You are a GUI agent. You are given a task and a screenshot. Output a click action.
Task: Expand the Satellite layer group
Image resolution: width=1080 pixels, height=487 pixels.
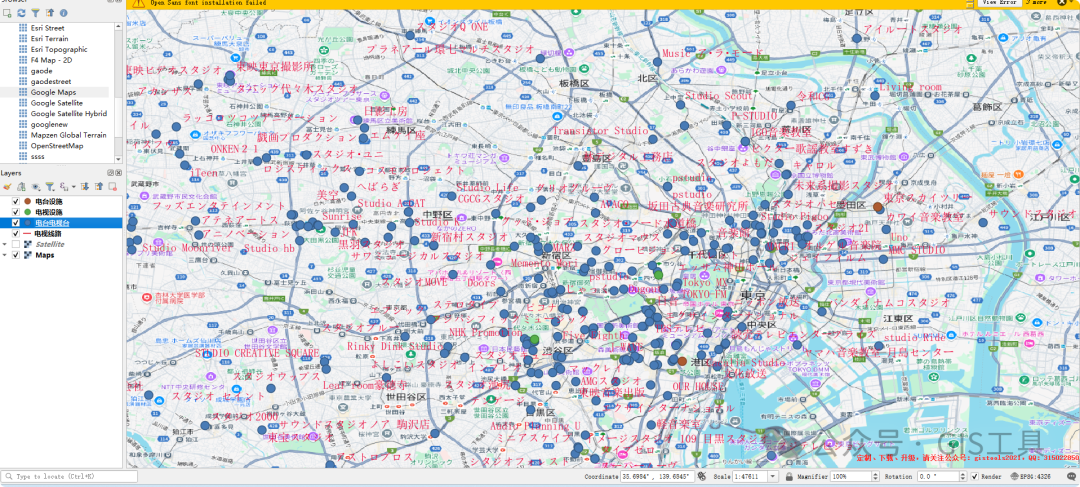coord(5,244)
